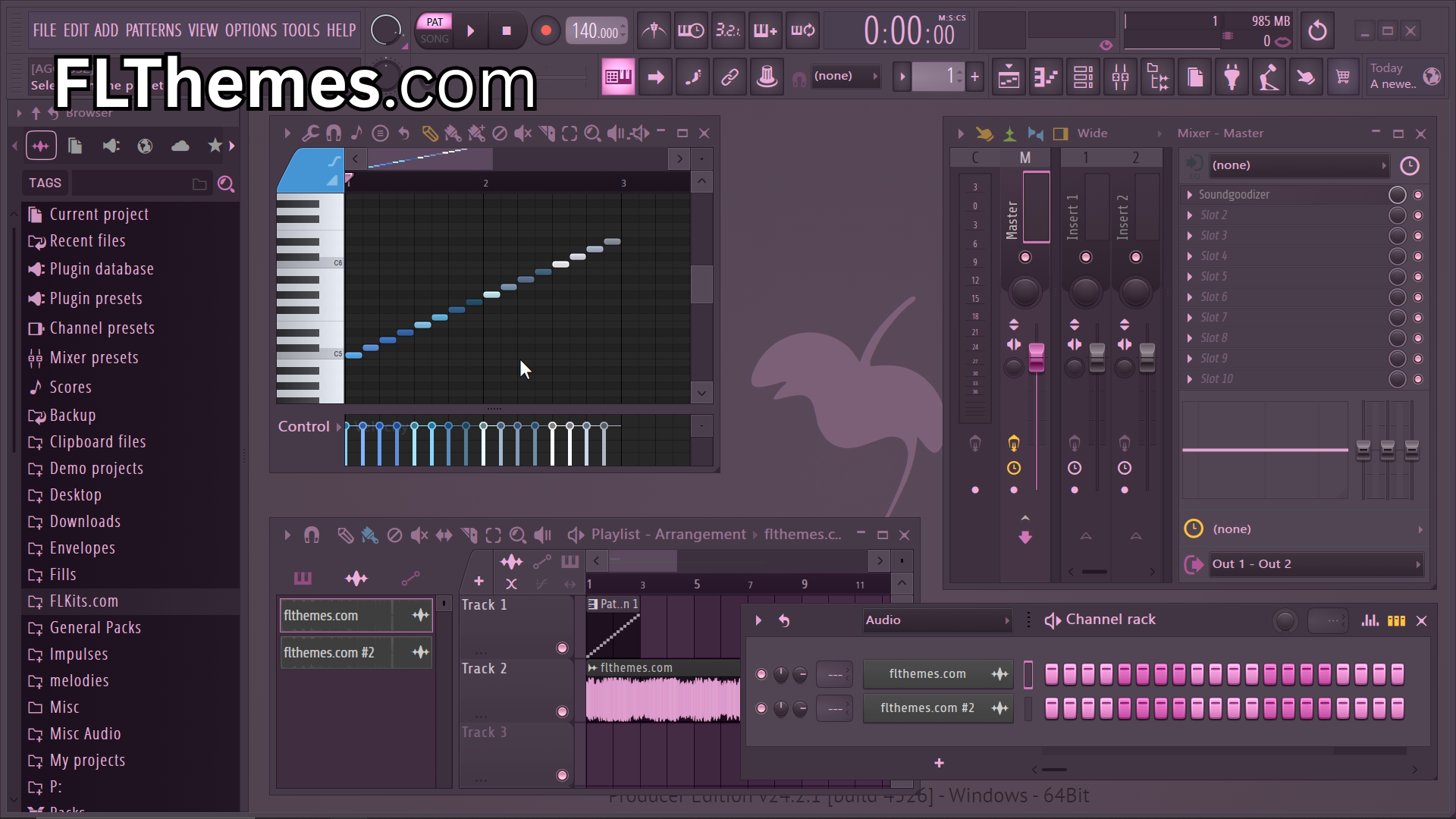Viewport: 1456px width, 819px height.
Task: Toggle the metronome icon
Action: click(x=654, y=31)
